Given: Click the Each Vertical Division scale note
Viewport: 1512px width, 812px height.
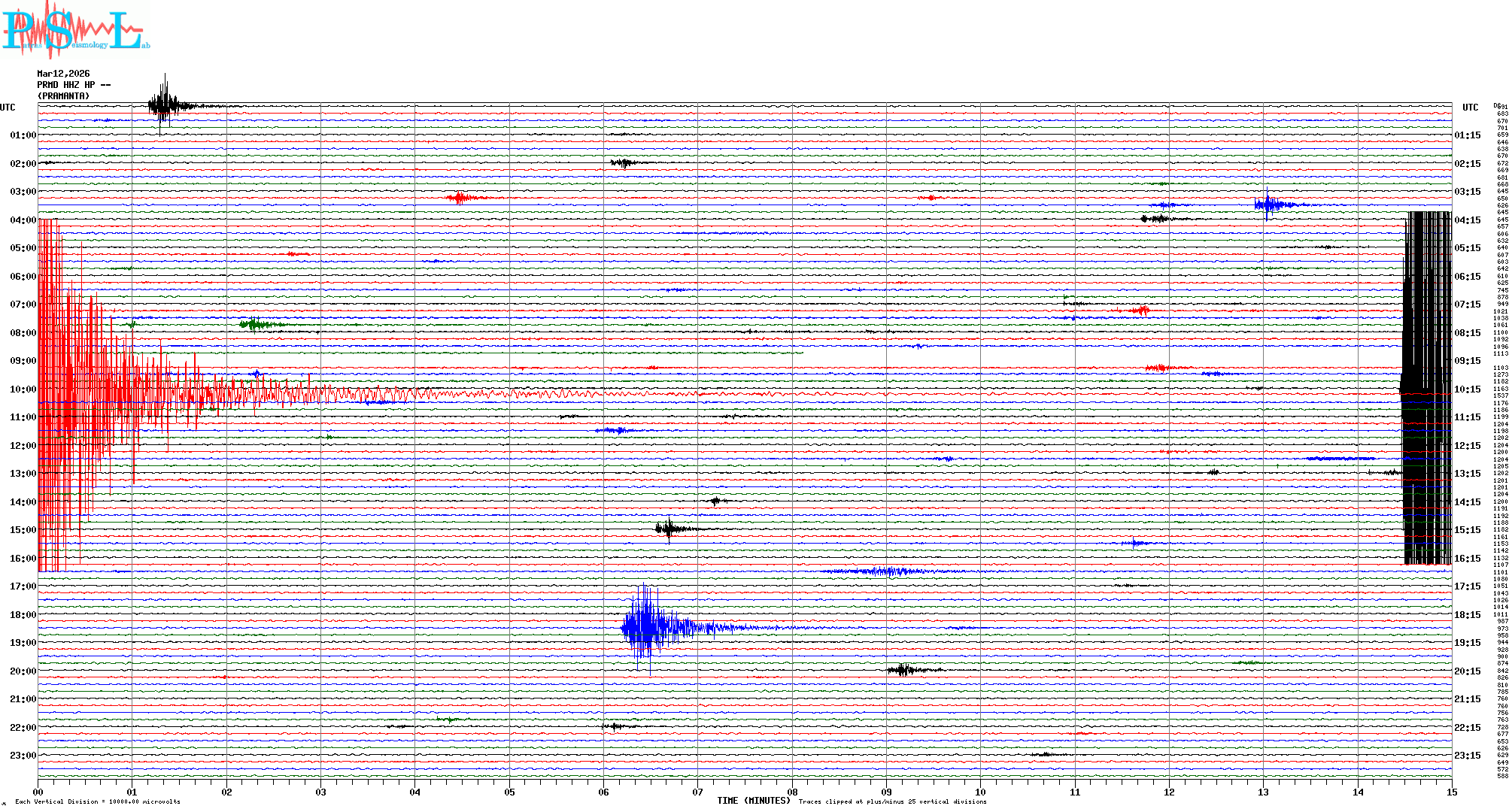Looking at the screenshot, I should 97,801.
